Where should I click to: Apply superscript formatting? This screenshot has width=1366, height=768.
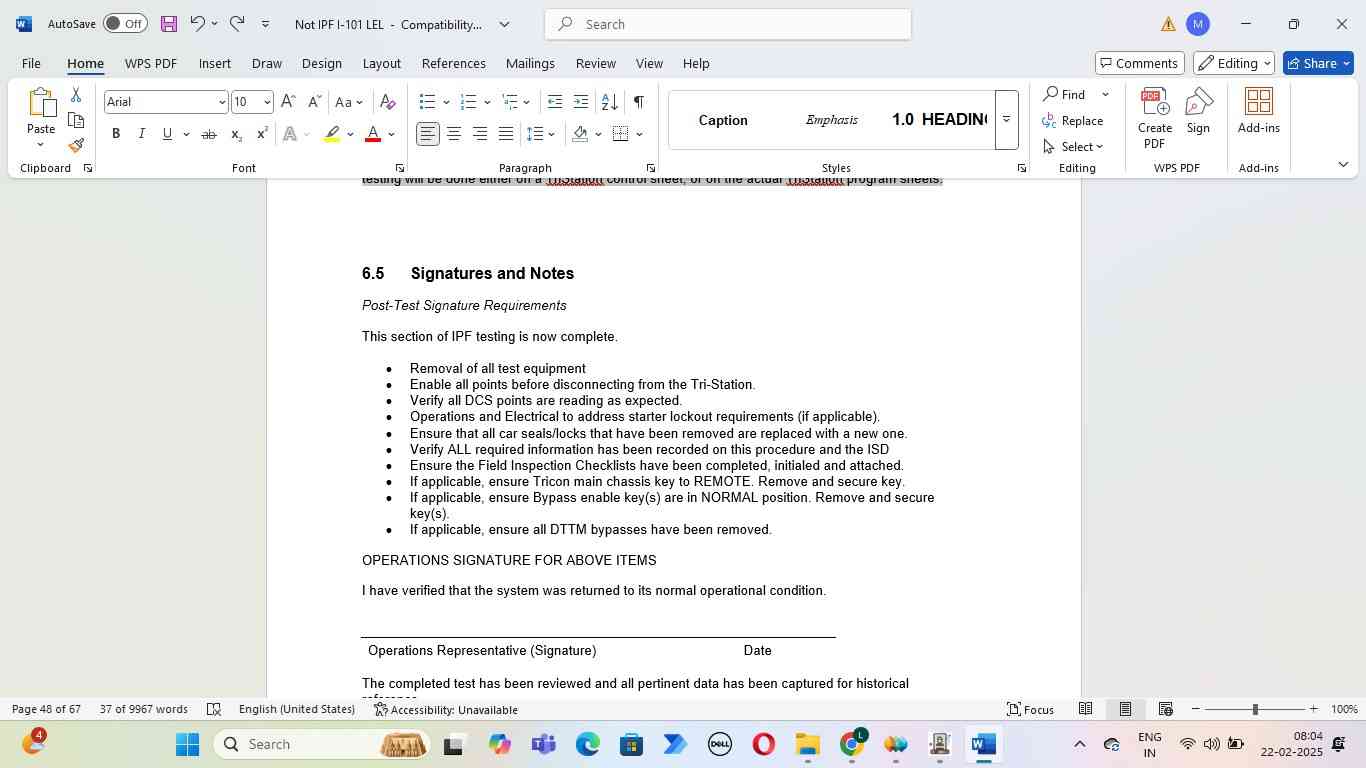pos(262,134)
